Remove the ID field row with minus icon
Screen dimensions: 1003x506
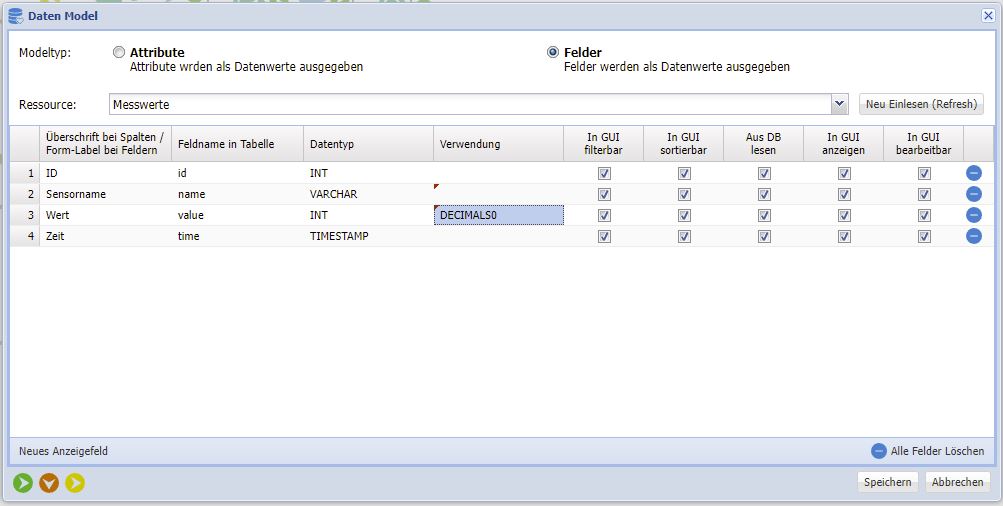973,173
